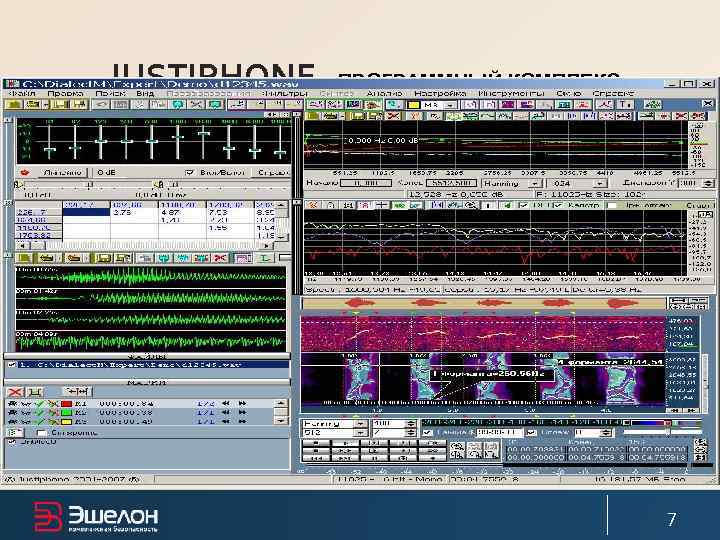The width and height of the screenshot is (720, 540).
Task: Click cyan filter icon left of scissors in main toolbar
Action: coord(178,105)
